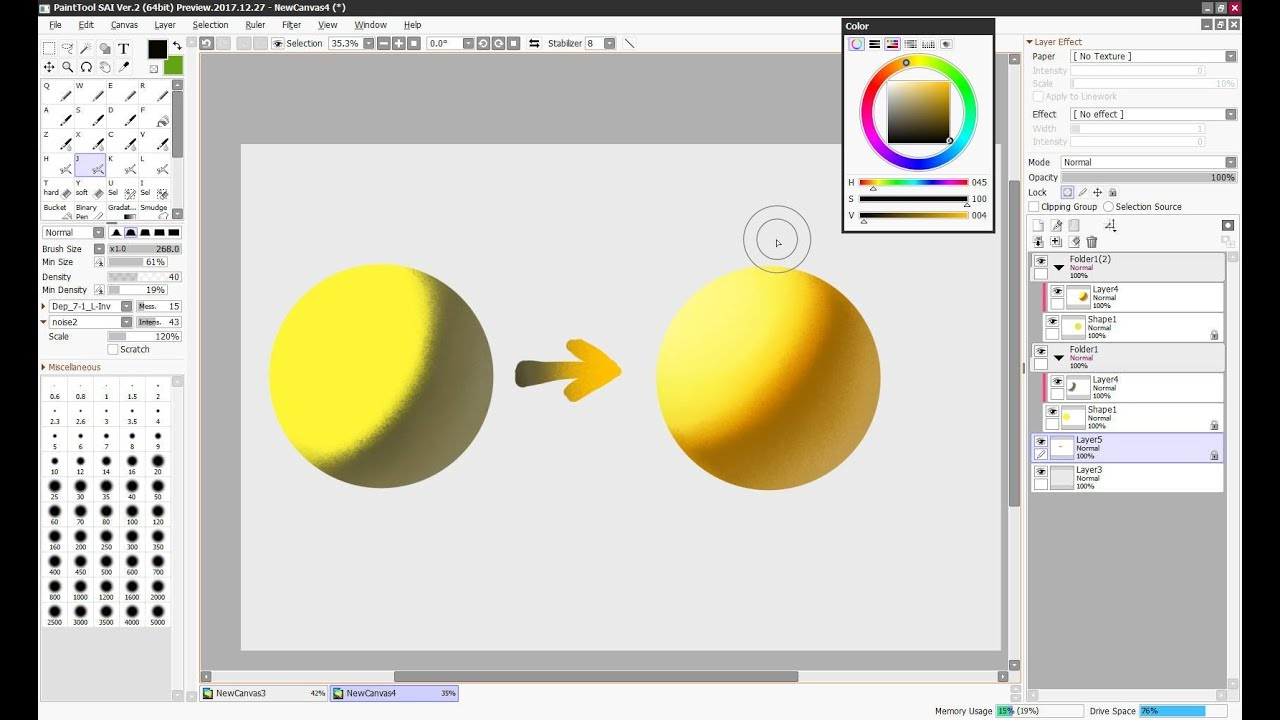Toggle the preserve opacity lock
Screen dimensions: 1280x720
(1067, 192)
